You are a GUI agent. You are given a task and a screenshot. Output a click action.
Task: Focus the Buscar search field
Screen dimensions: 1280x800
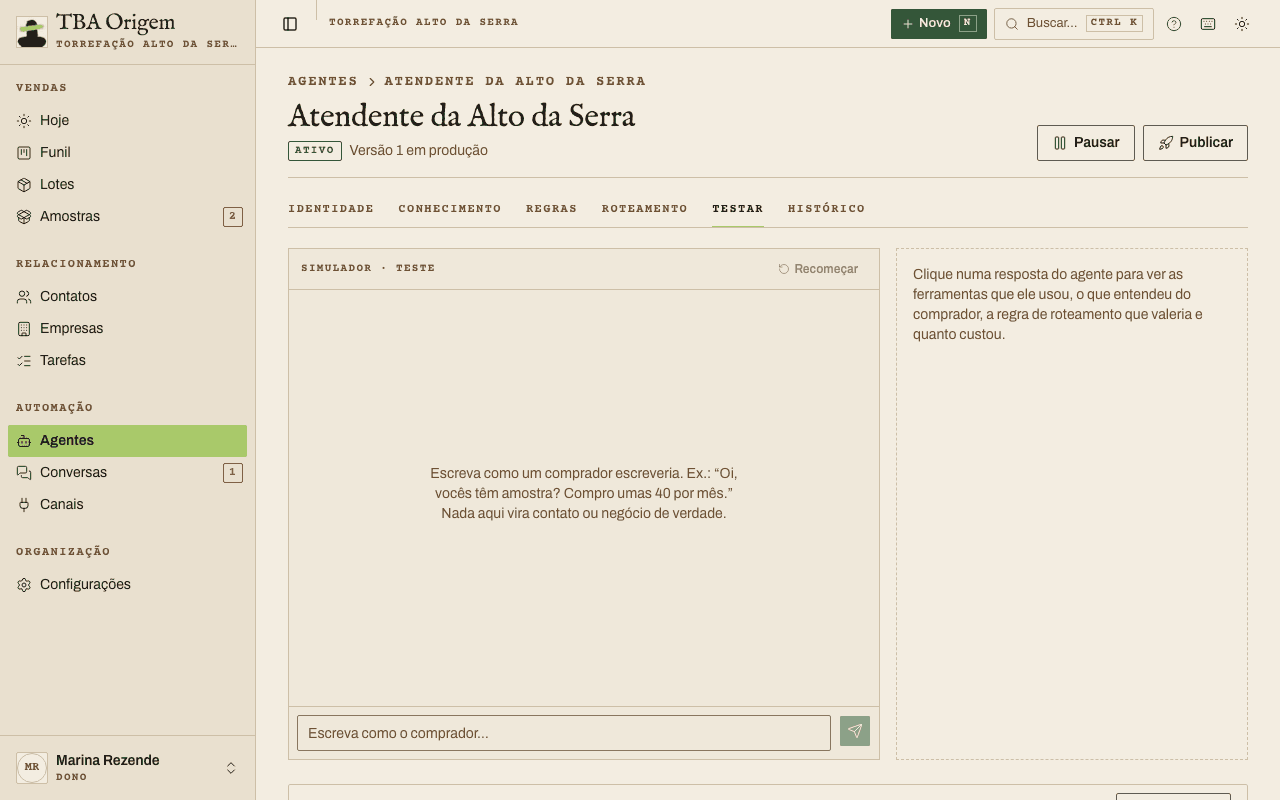pyautogui.click(x=1074, y=24)
